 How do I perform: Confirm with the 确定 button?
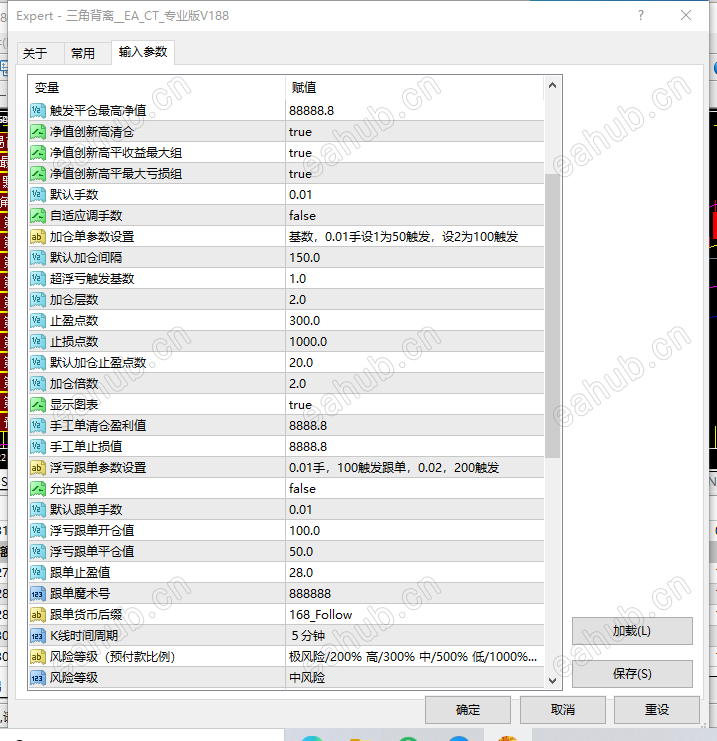(468, 710)
